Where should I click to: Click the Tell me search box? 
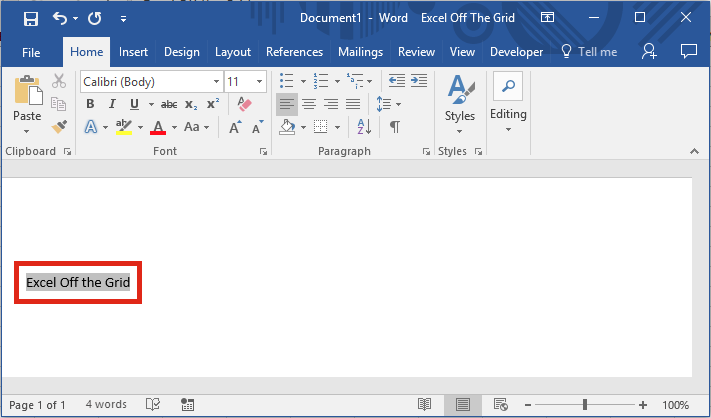pos(589,52)
